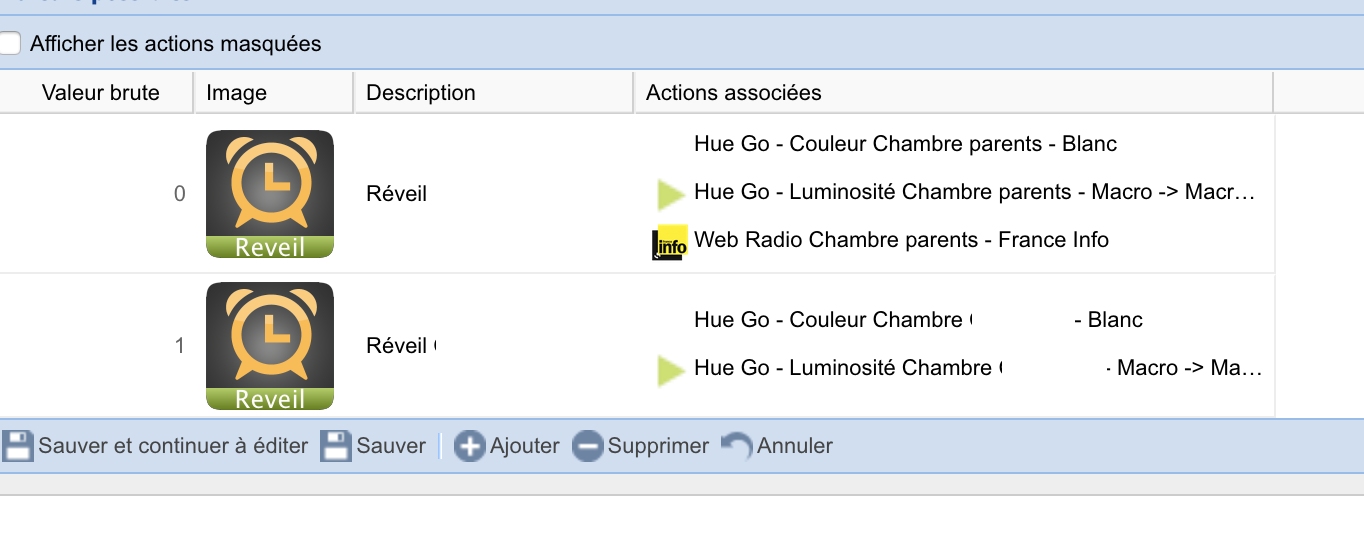Click the Reveil alarm clock image for value 0
The height and width of the screenshot is (556, 1364).
click(270, 194)
